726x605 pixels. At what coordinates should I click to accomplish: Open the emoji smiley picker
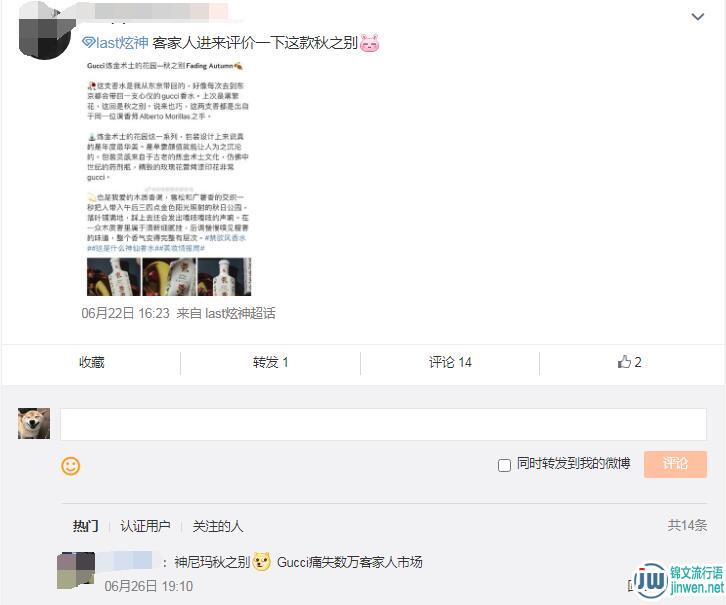pos(70,466)
